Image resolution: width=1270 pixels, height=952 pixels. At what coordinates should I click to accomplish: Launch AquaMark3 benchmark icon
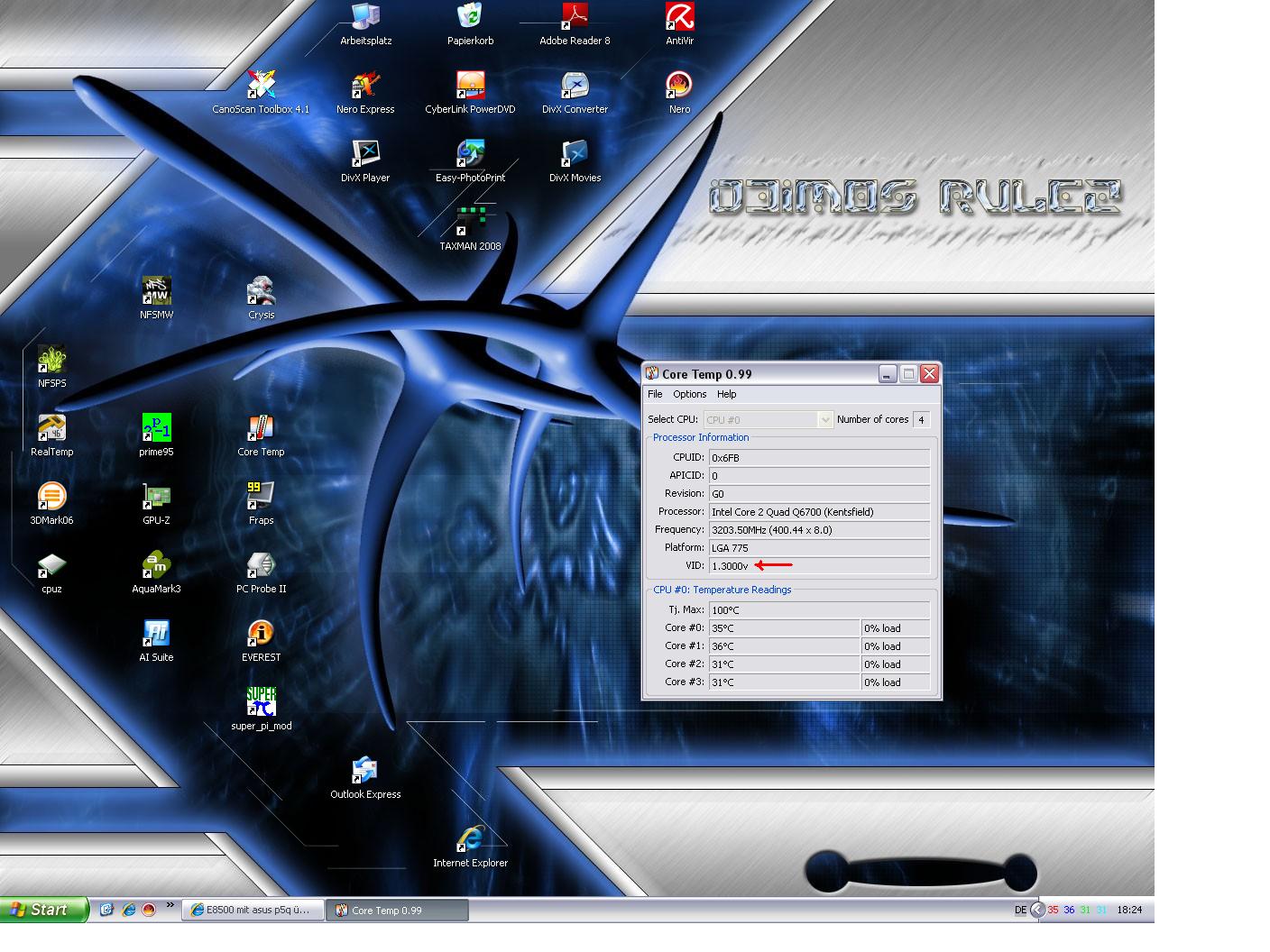156,572
